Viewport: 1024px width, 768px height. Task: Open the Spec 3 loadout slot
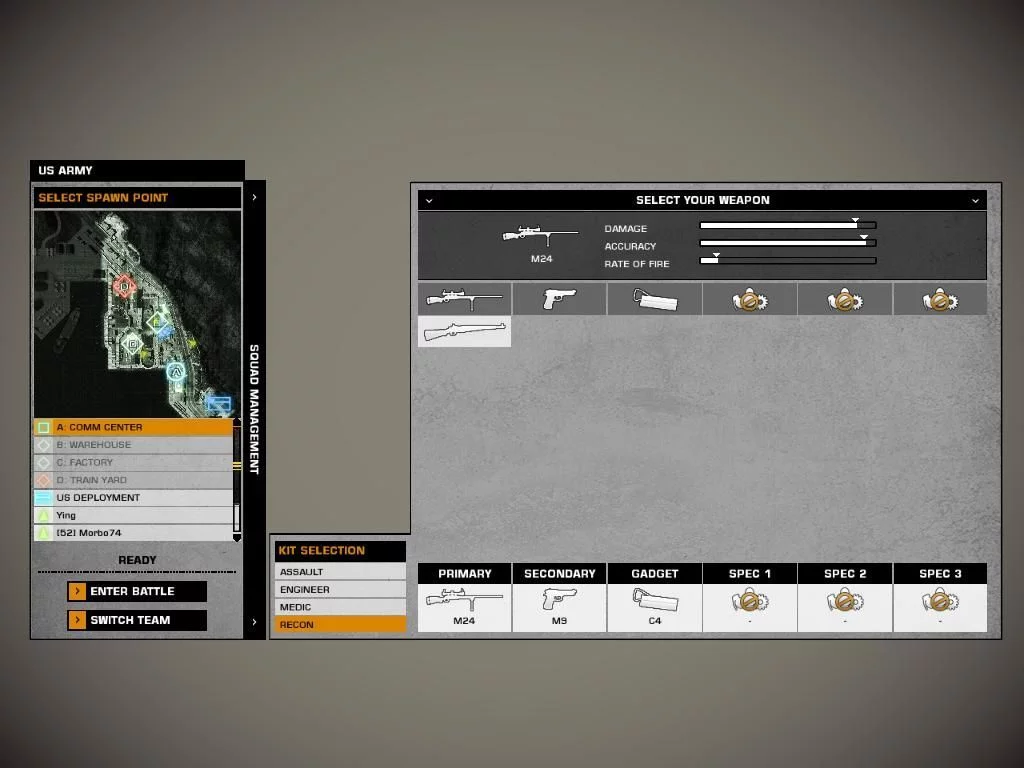coord(940,608)
